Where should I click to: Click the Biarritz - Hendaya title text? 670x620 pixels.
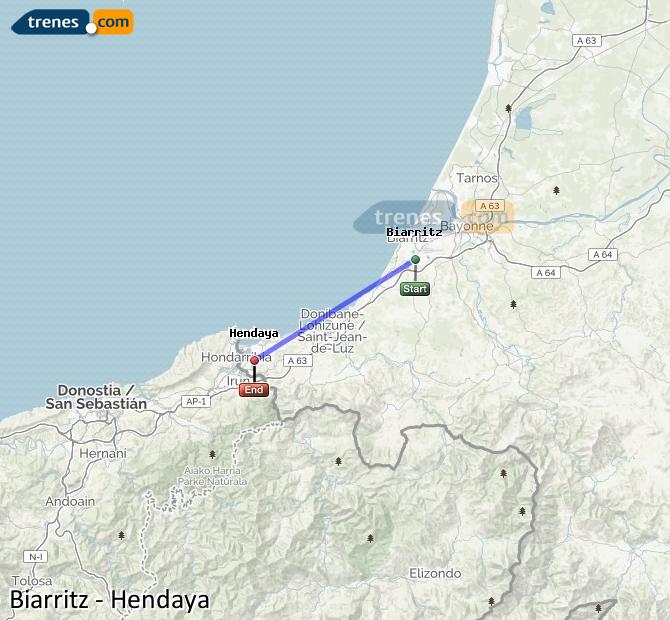pyautogui.click(x=110, y=599)
